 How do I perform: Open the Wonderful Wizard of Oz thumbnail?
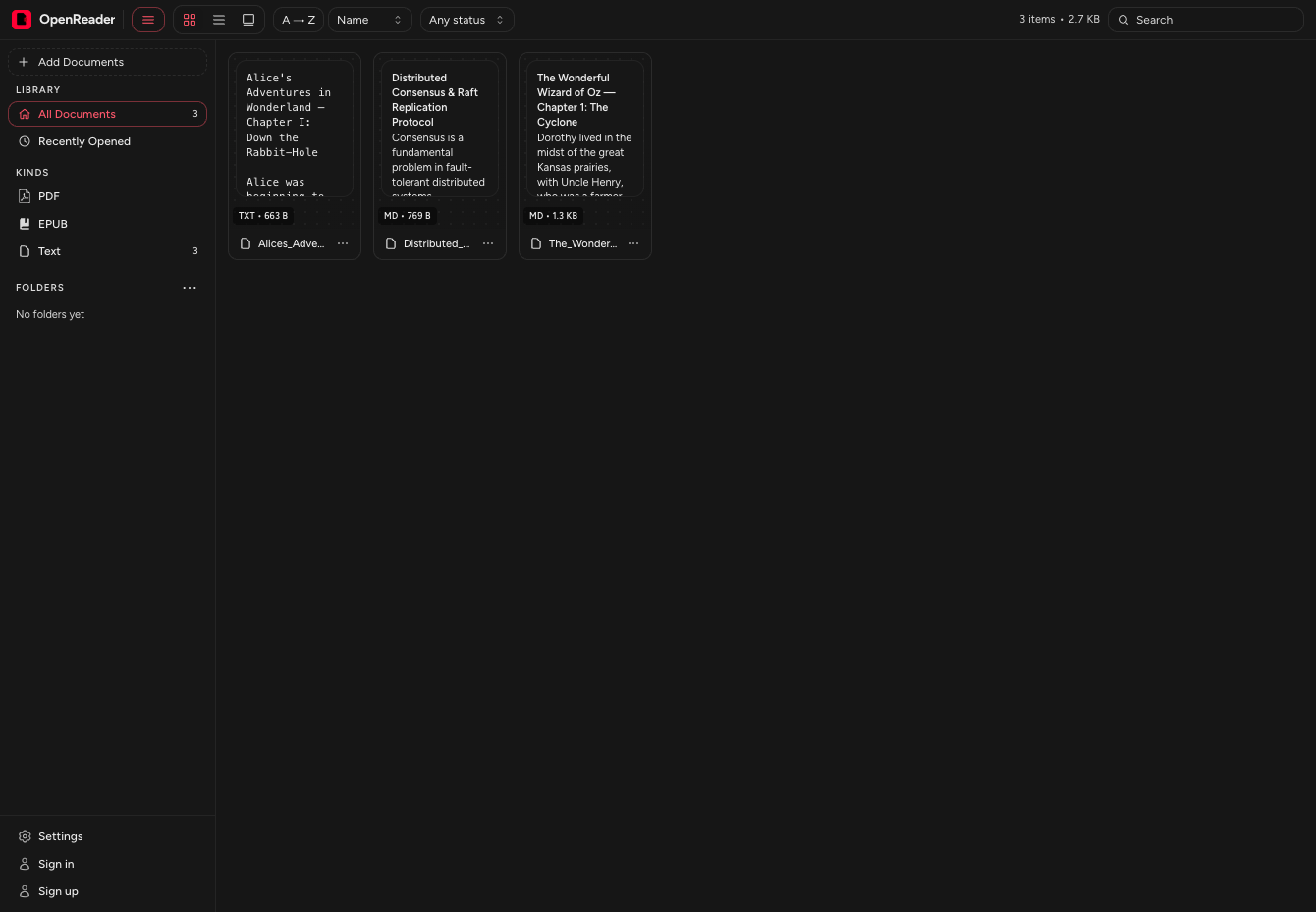coord(585,129)
